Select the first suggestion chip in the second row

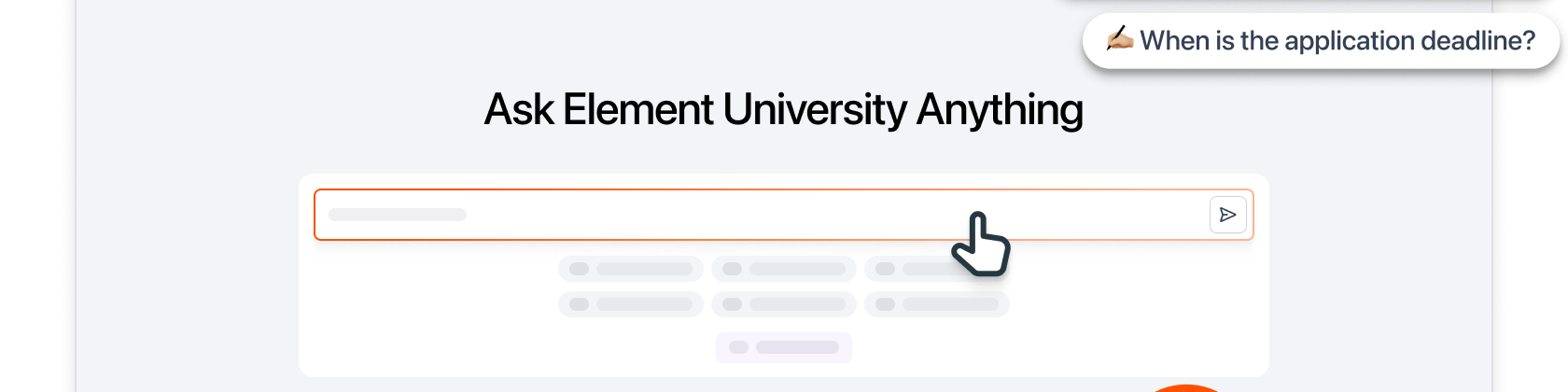631,304
